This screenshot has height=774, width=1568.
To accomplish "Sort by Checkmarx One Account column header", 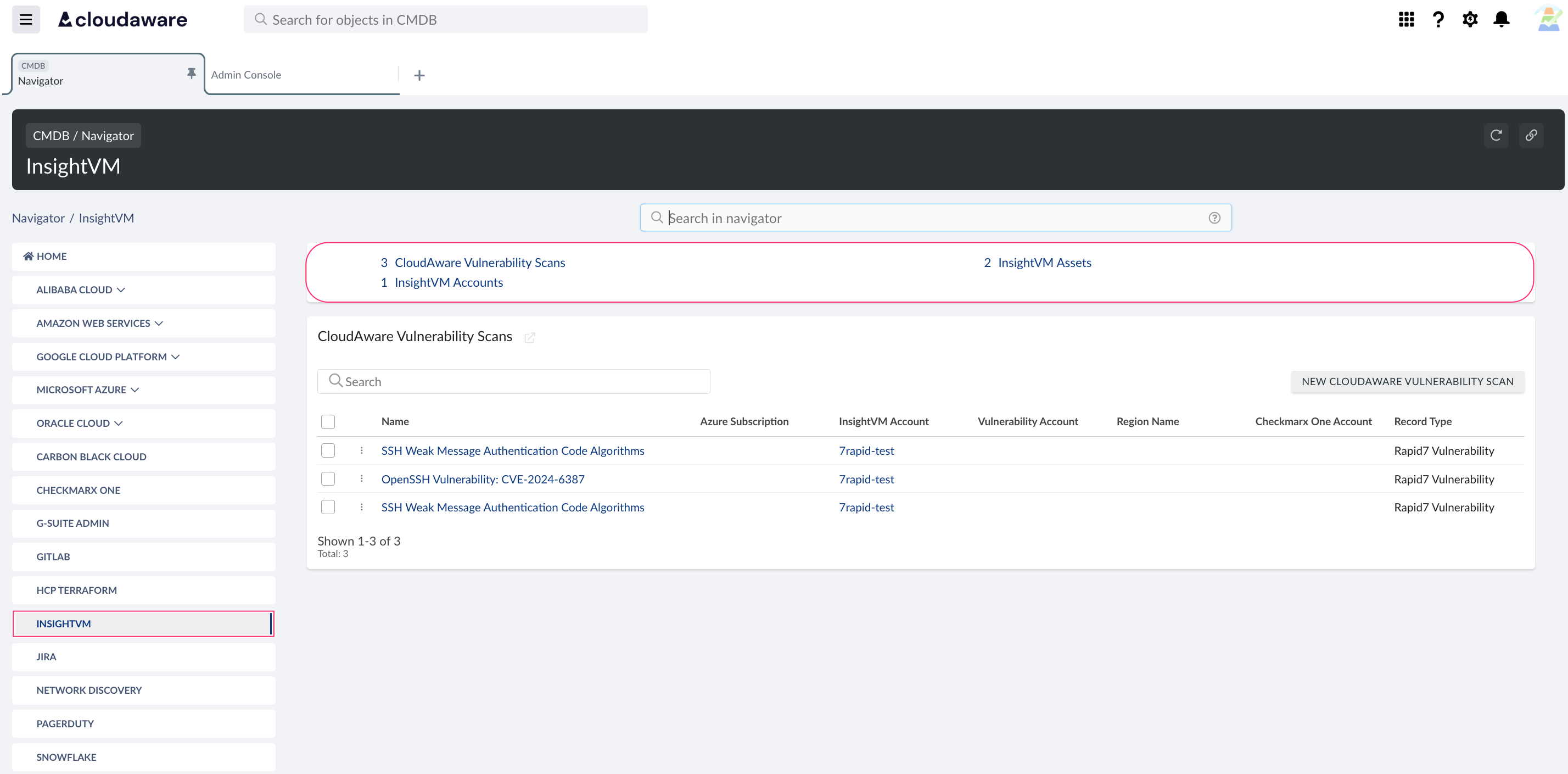I will click(1314, 421).
